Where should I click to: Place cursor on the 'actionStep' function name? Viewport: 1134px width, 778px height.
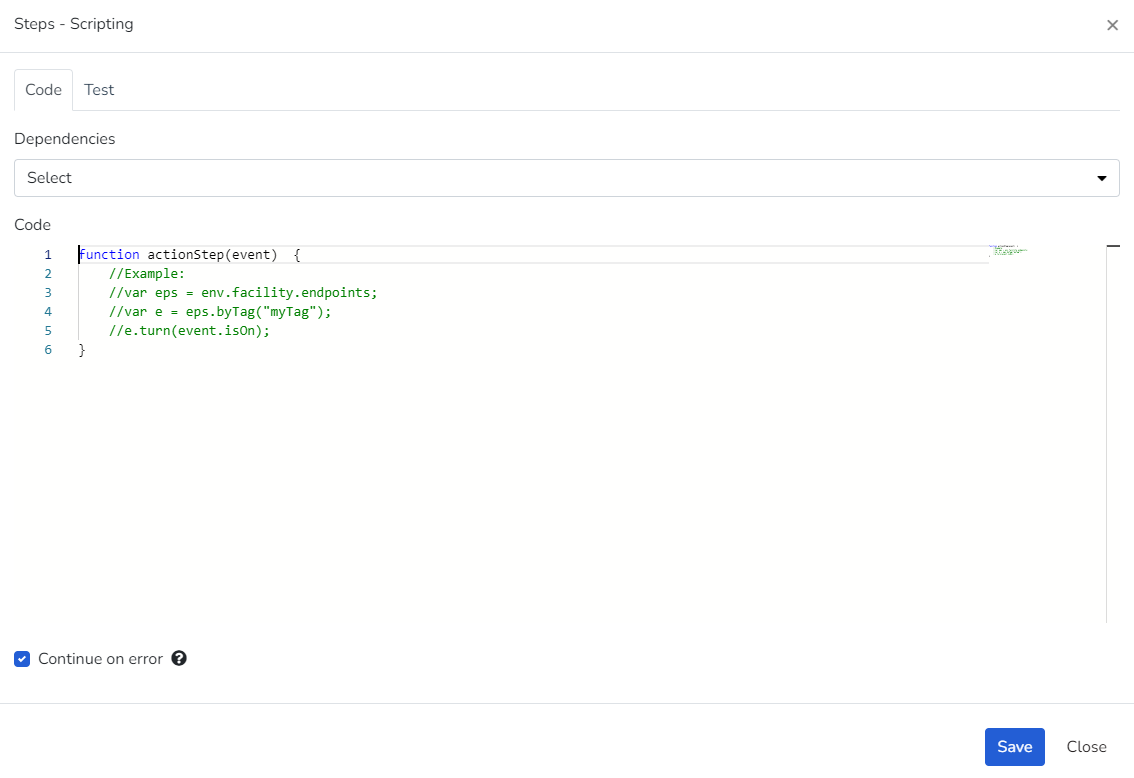coord(185,255)
